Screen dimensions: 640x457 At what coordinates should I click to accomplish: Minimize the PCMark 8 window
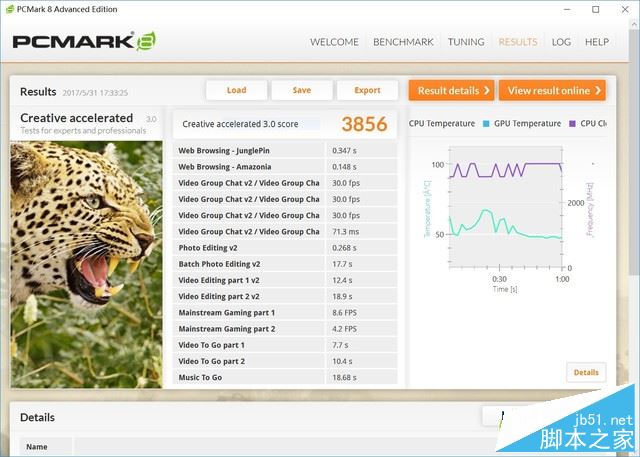(x=567, y=9)
